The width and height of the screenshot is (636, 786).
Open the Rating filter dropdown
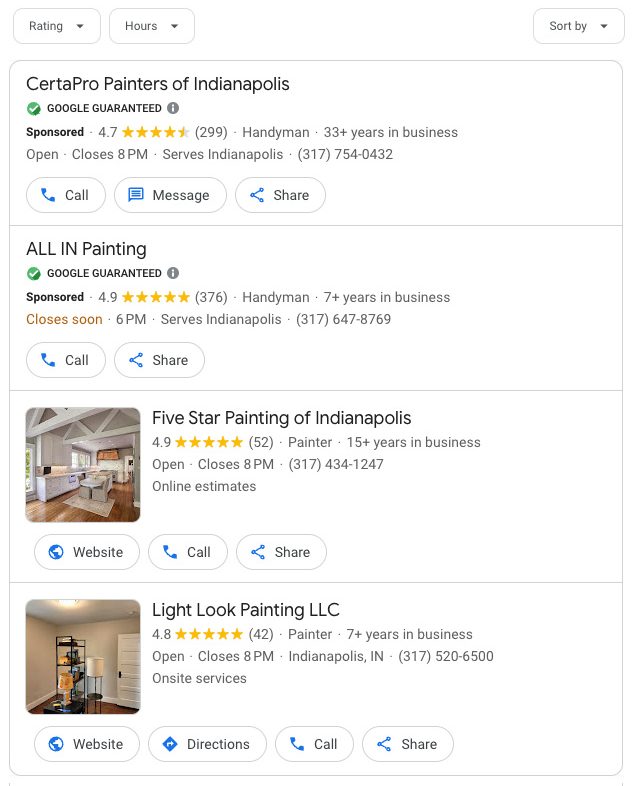(x=57, y=26)
